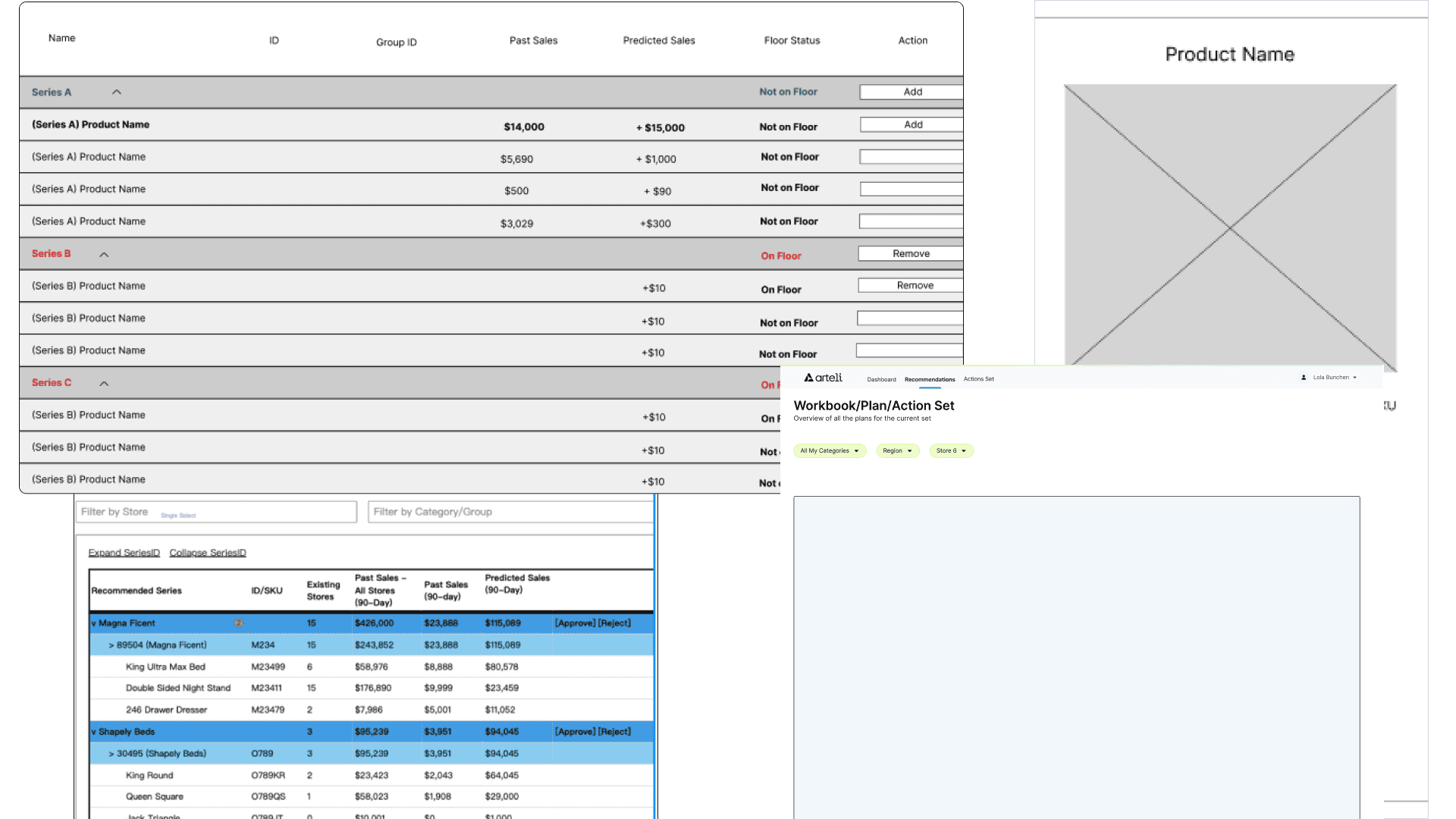Click the arteli logo
This screenshot has width=1456, height=819.
pyautogui.click(x=823, y=378)
